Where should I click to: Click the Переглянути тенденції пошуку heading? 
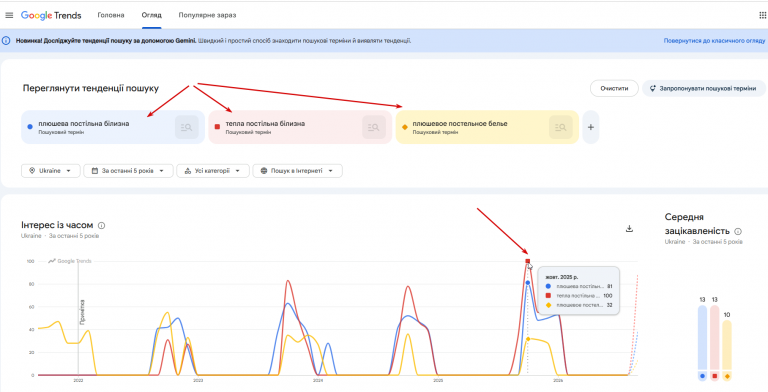[x=91, y=89]
